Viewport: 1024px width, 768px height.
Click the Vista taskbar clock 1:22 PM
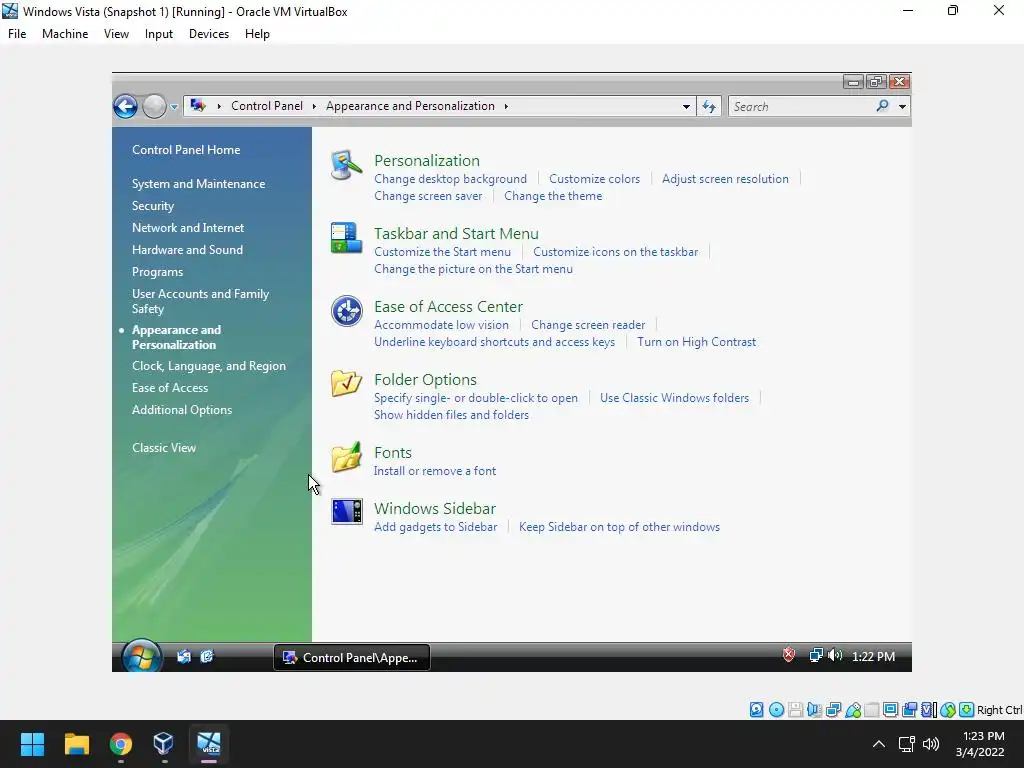(873, 656)
